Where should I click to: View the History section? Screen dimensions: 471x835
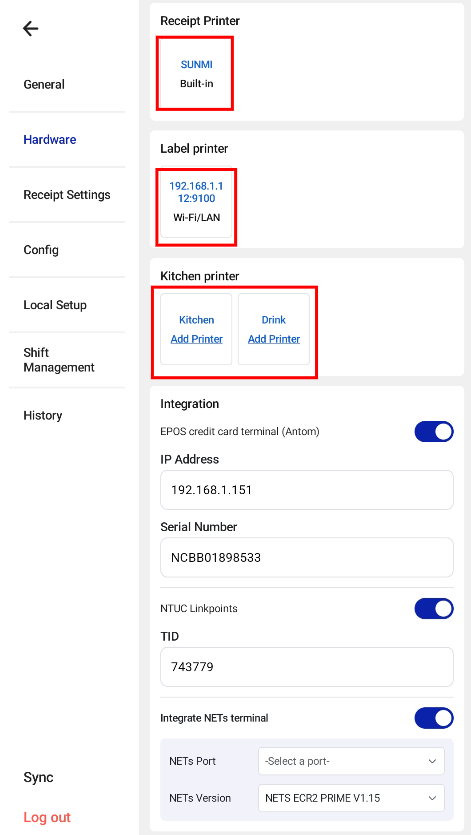pos(43,415)
